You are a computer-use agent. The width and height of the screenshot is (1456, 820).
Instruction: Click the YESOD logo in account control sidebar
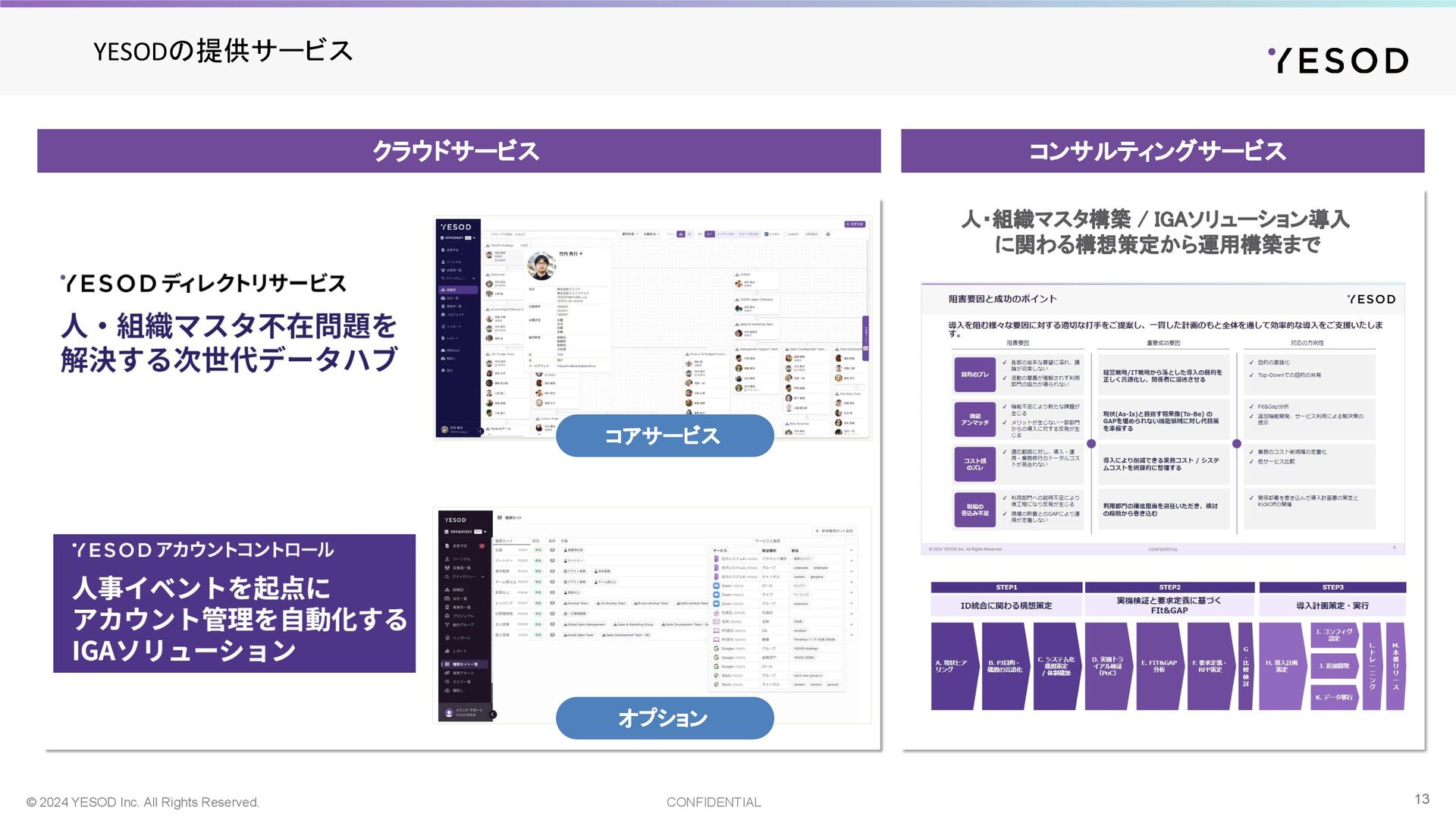pyautogui.click(x=455, y=520)
